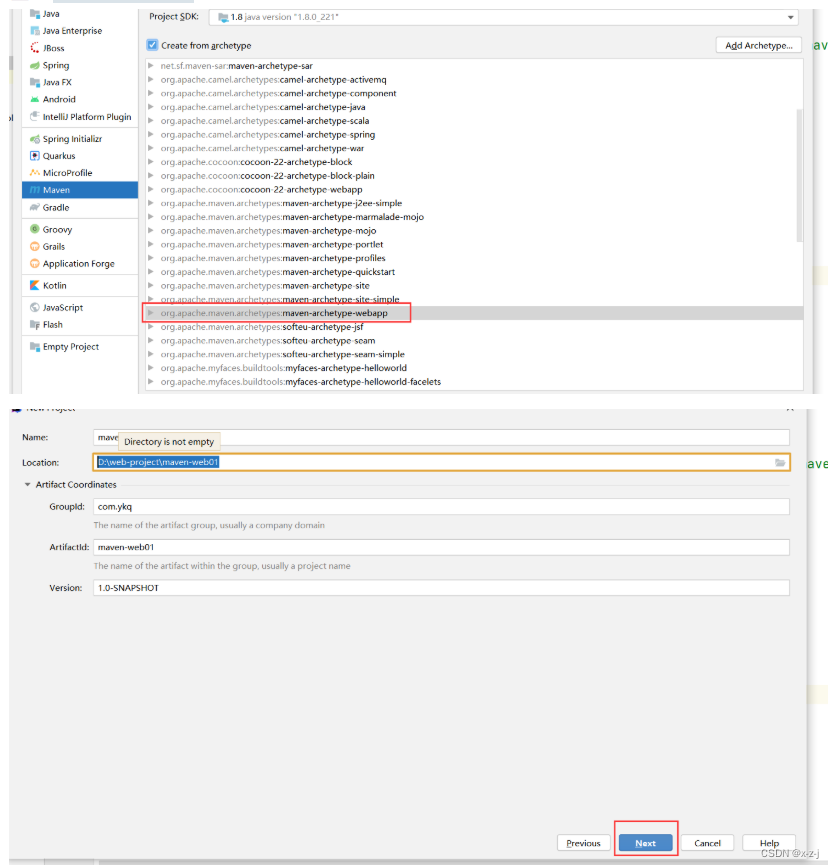834x868 pixels.
Task: Choose the Flash icon
Action: click(x=35, y=324)
